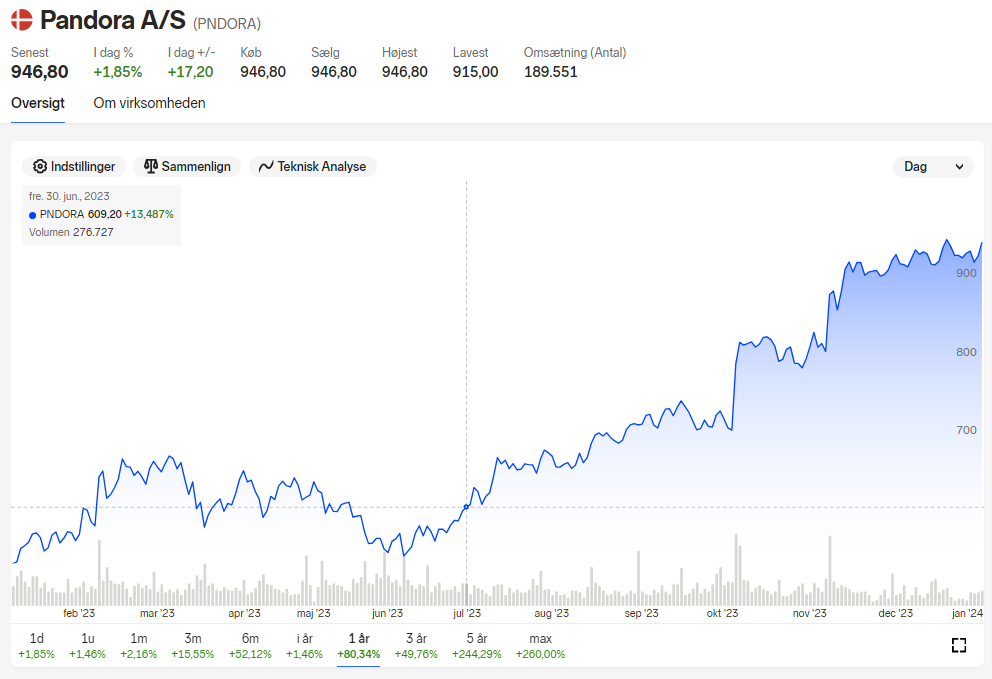Click the 800 price axis label
992x679 pixels.
pyautogui.click(x=966, y=352)
